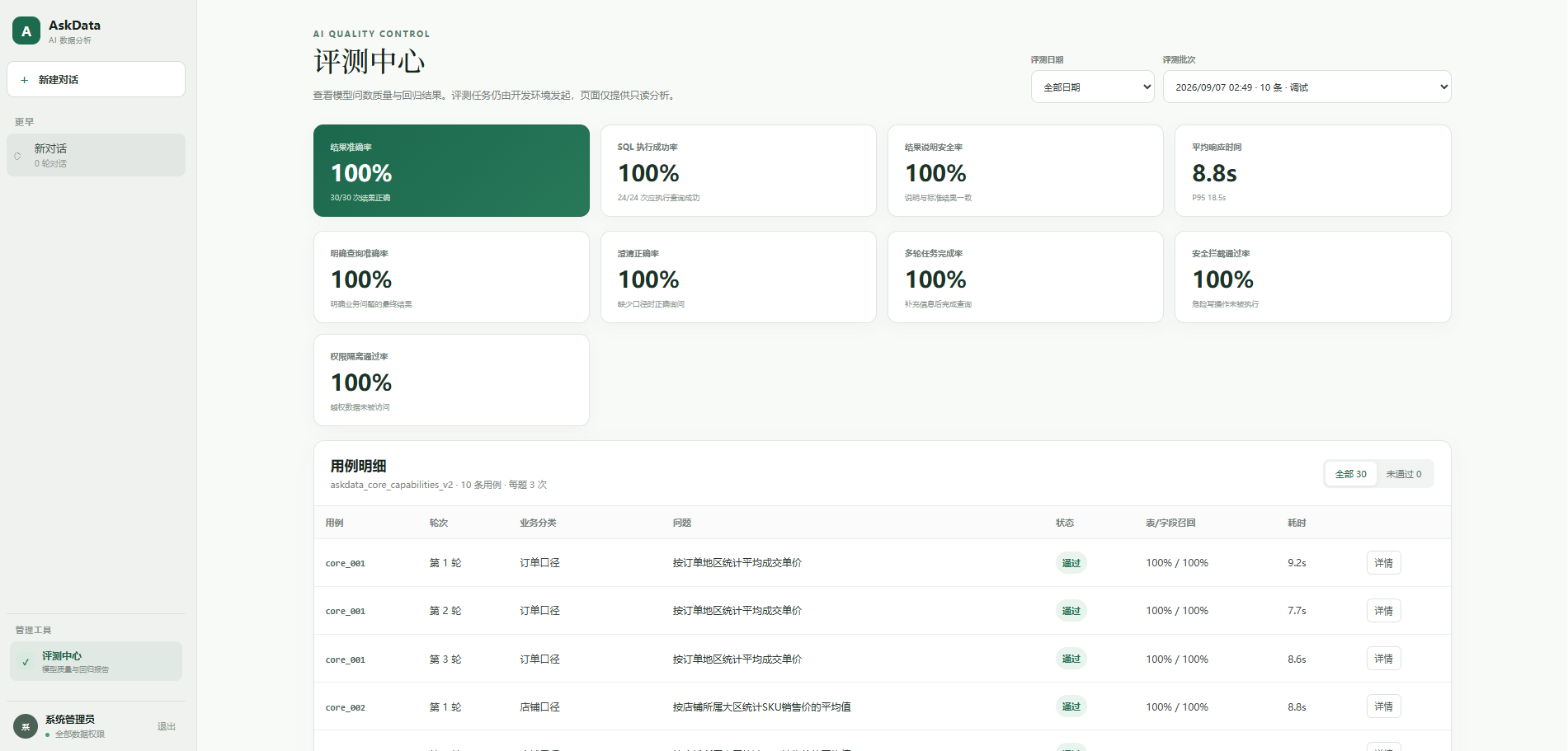Open 详情 for core_002 第 1 轮
1568x751 pixels.
1383,706
